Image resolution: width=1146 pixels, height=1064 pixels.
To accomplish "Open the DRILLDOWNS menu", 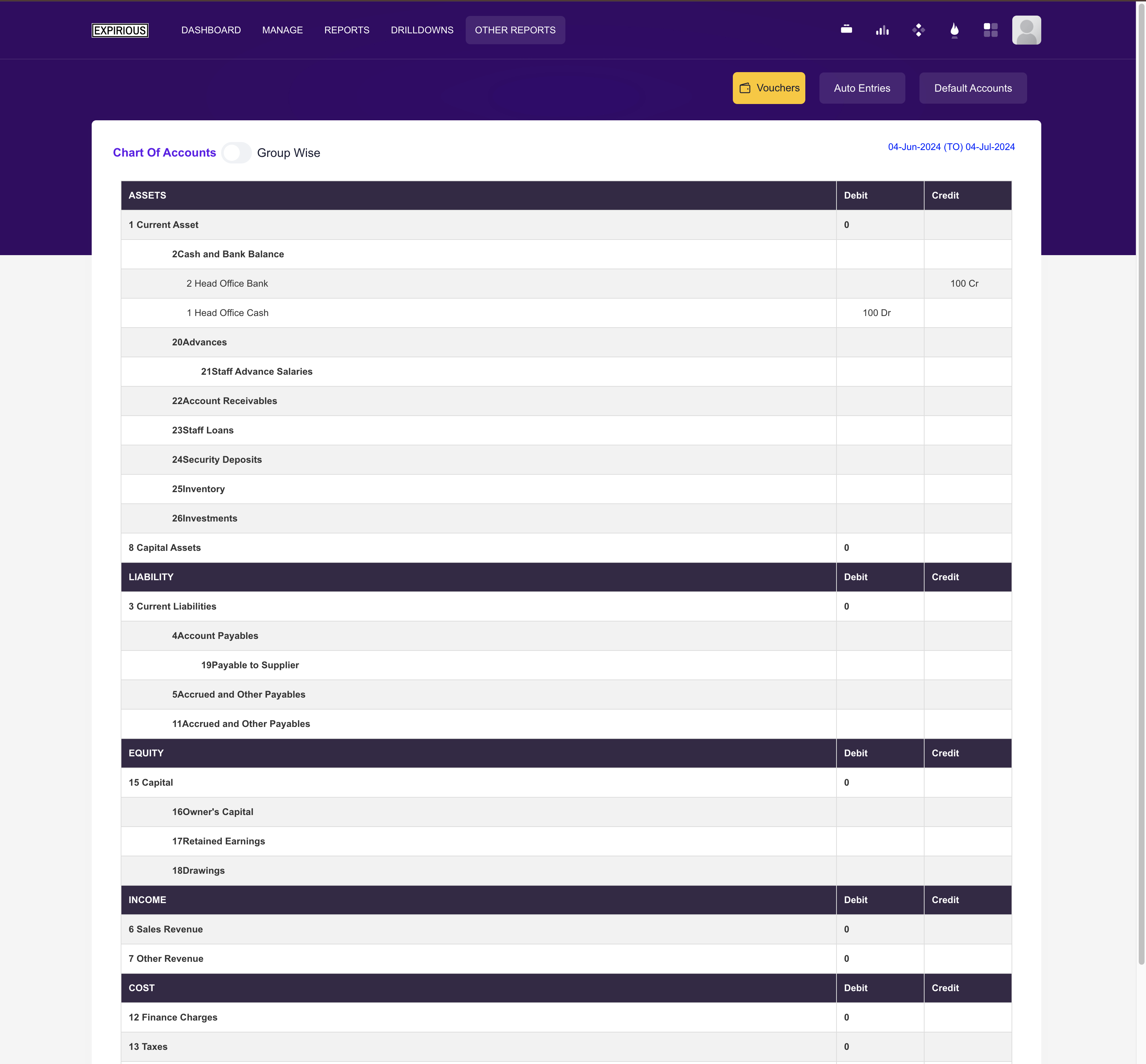I will (422, 30).
